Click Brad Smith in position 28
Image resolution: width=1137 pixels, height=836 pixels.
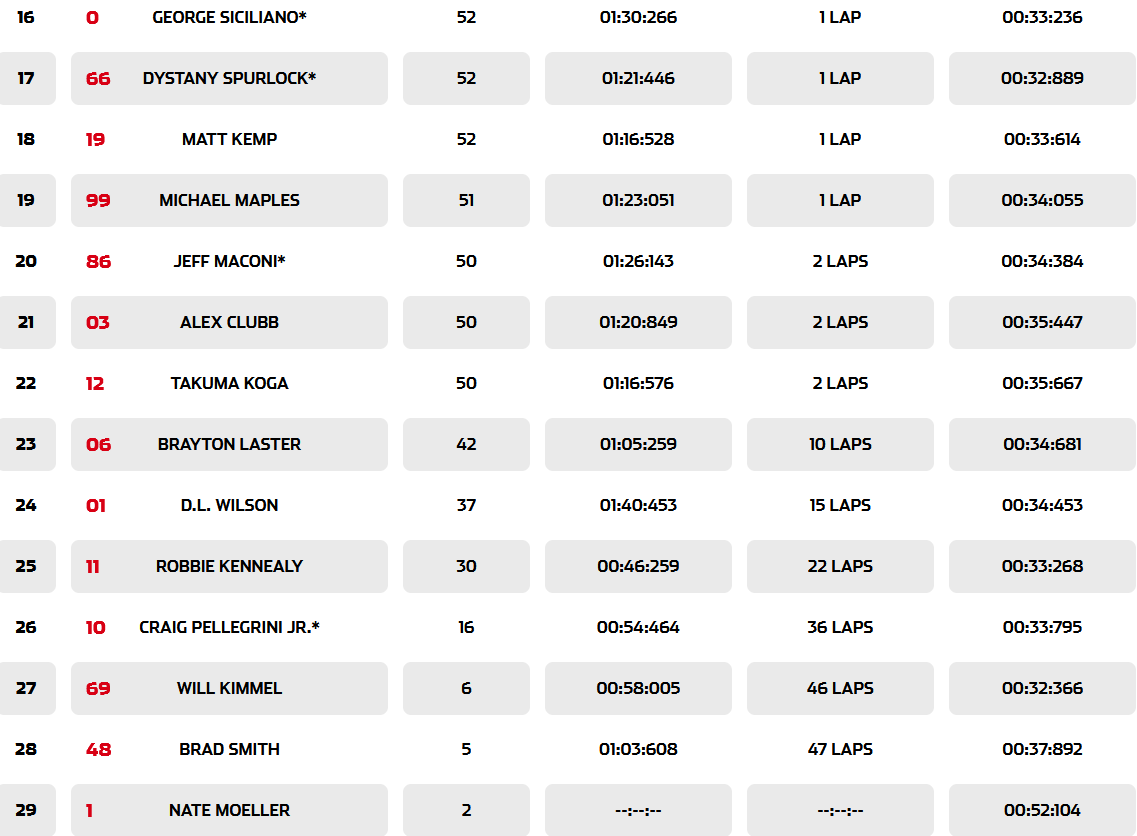pos(229,749)
